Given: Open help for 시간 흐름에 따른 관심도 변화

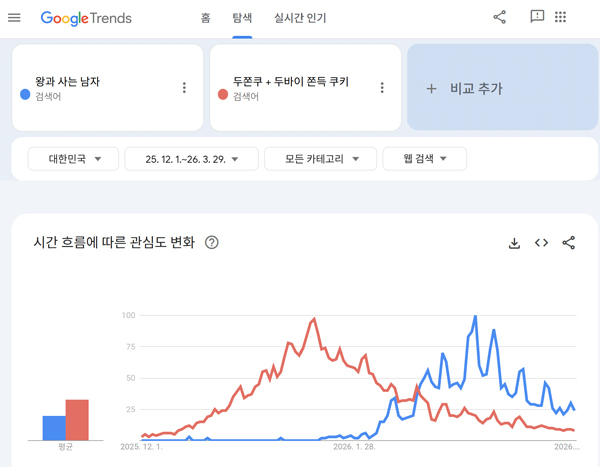Looking at the screenshot, I should coord(212,243).
